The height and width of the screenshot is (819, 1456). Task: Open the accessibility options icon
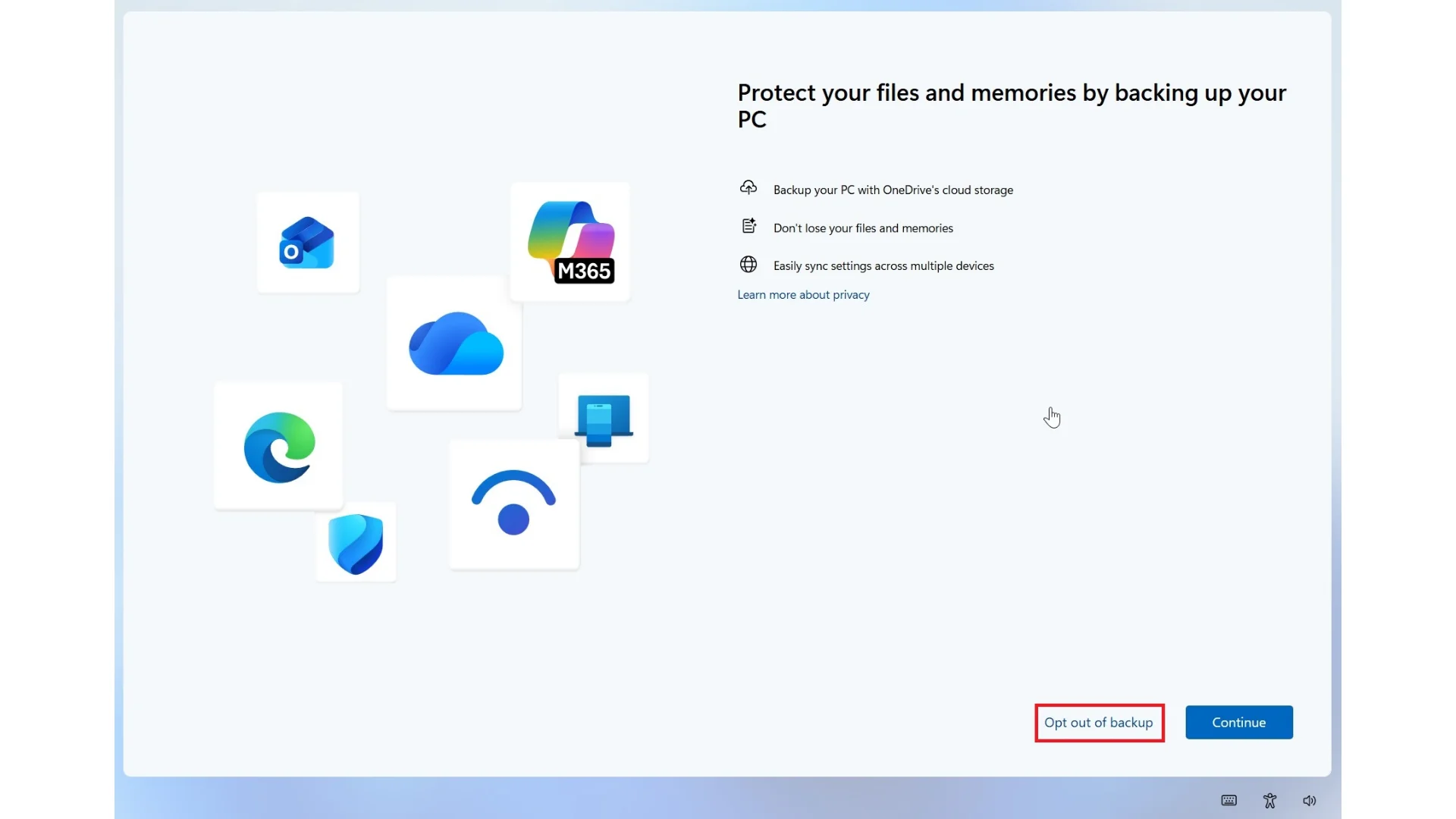pyautogui.click(x=1270, y=801)
